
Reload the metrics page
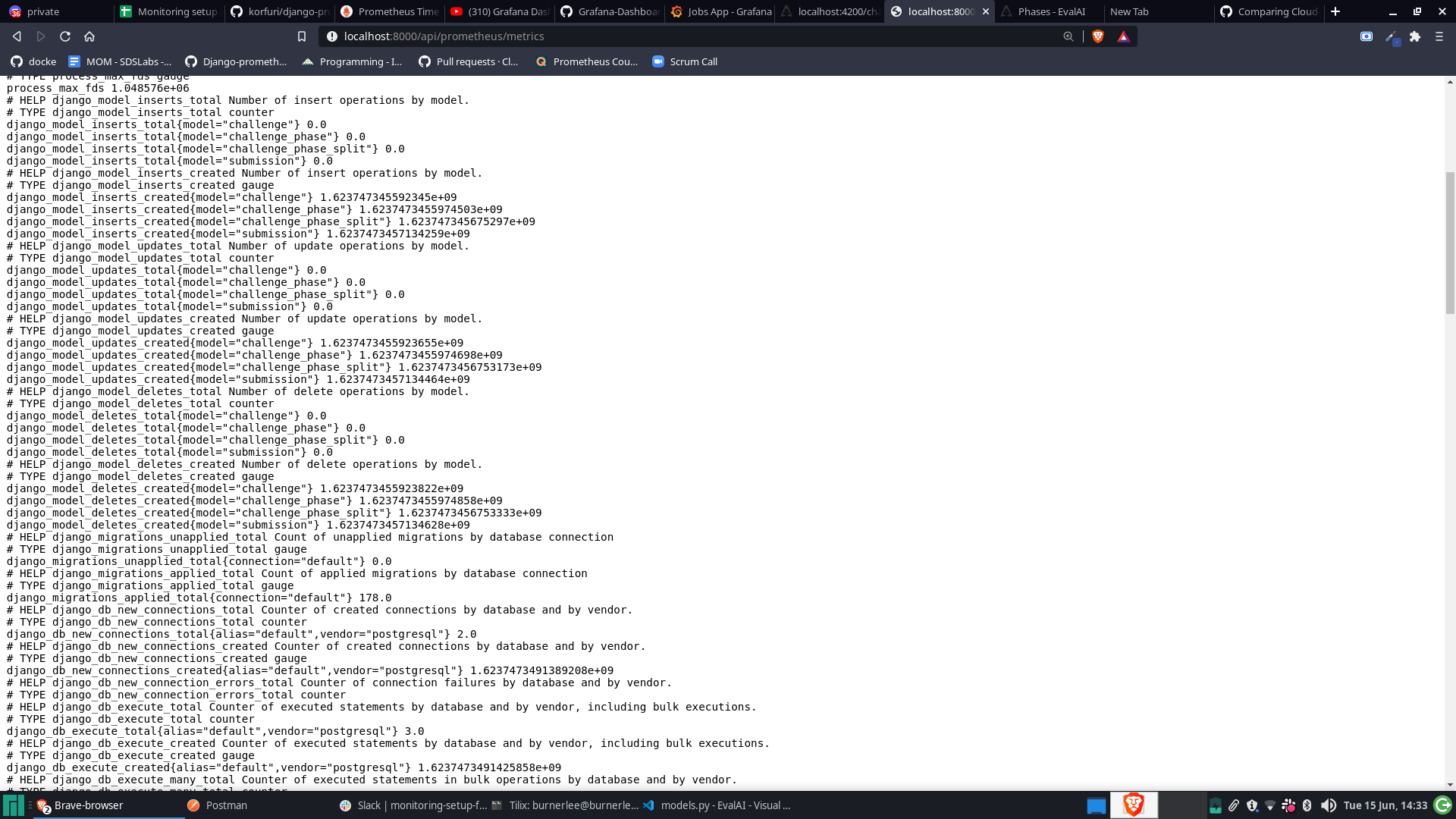65,36
